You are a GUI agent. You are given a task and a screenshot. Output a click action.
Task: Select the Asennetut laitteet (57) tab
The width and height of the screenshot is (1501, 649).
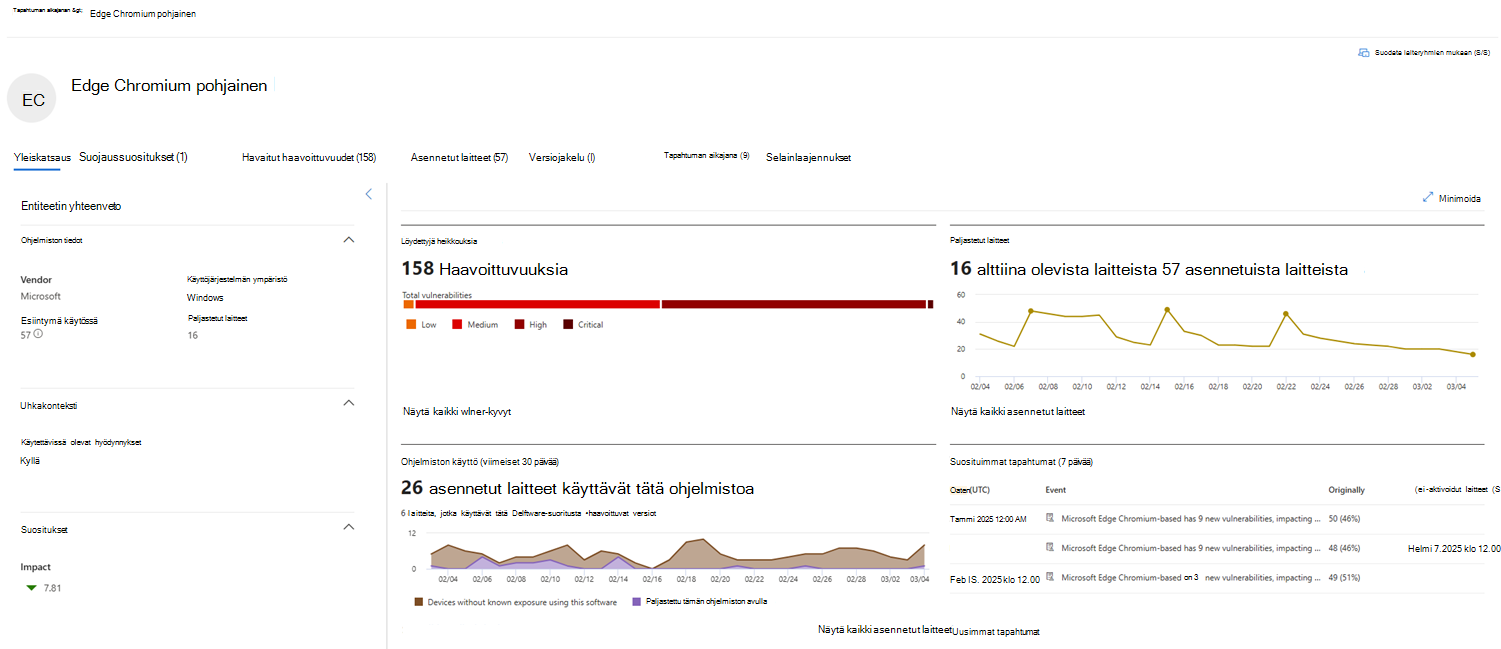459,157
